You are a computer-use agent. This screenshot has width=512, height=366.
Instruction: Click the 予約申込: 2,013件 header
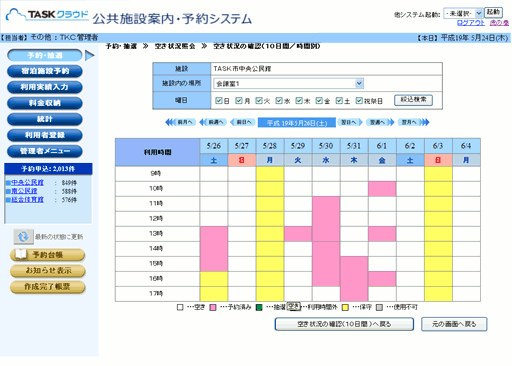point(48,169)
